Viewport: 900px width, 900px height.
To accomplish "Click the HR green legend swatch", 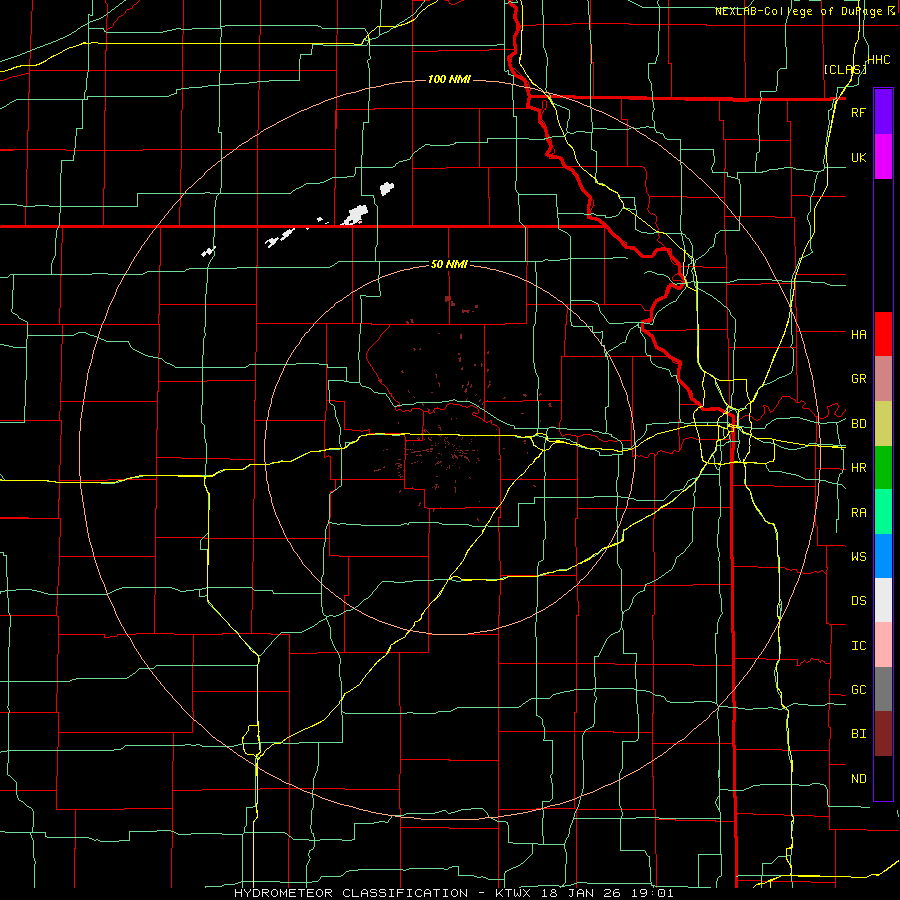I will click(883, 468).
